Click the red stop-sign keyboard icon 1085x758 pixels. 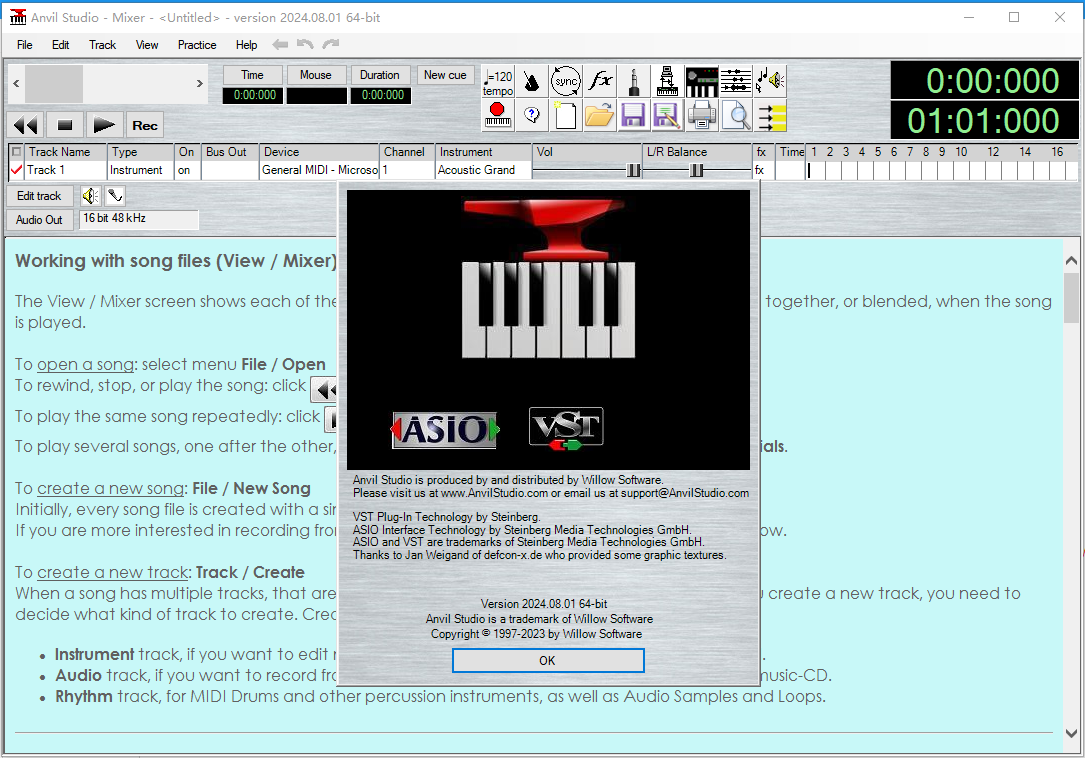point(498,115)
